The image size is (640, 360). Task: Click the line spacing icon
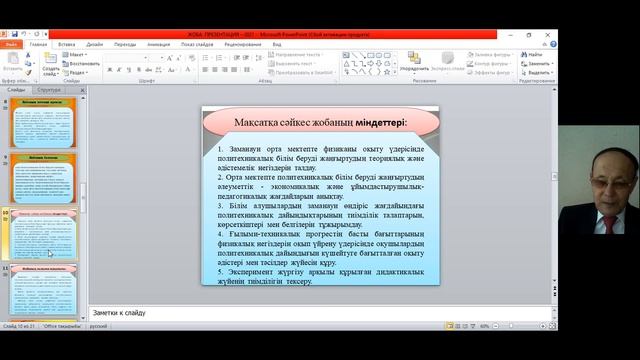point(258,58)
